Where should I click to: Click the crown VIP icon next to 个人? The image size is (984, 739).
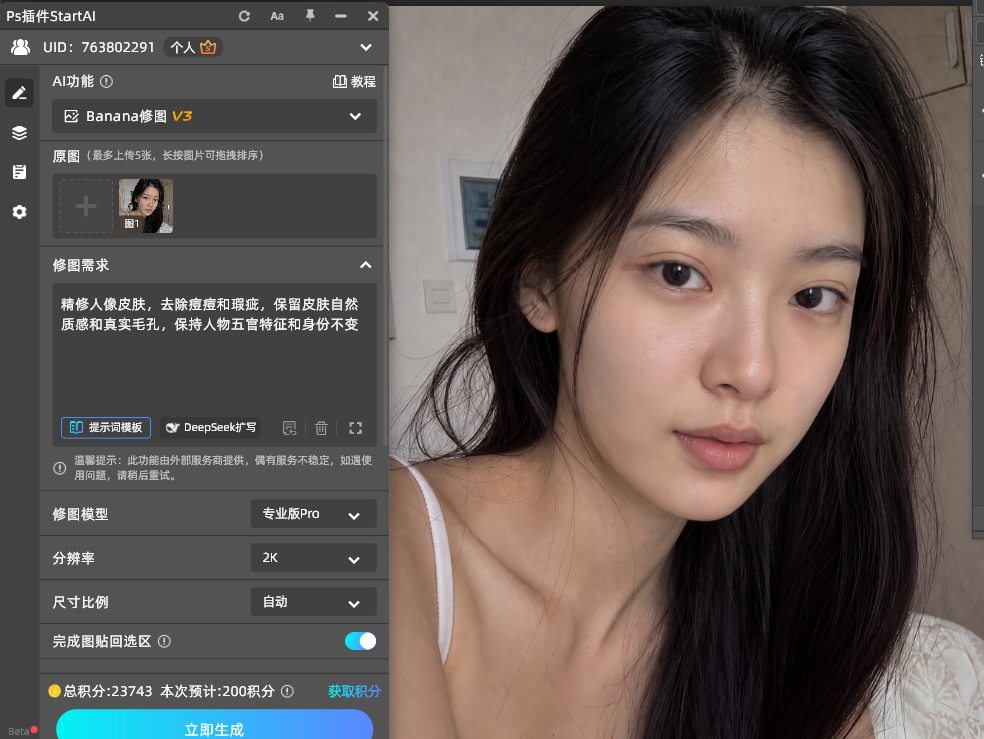(x=208, y=47)
